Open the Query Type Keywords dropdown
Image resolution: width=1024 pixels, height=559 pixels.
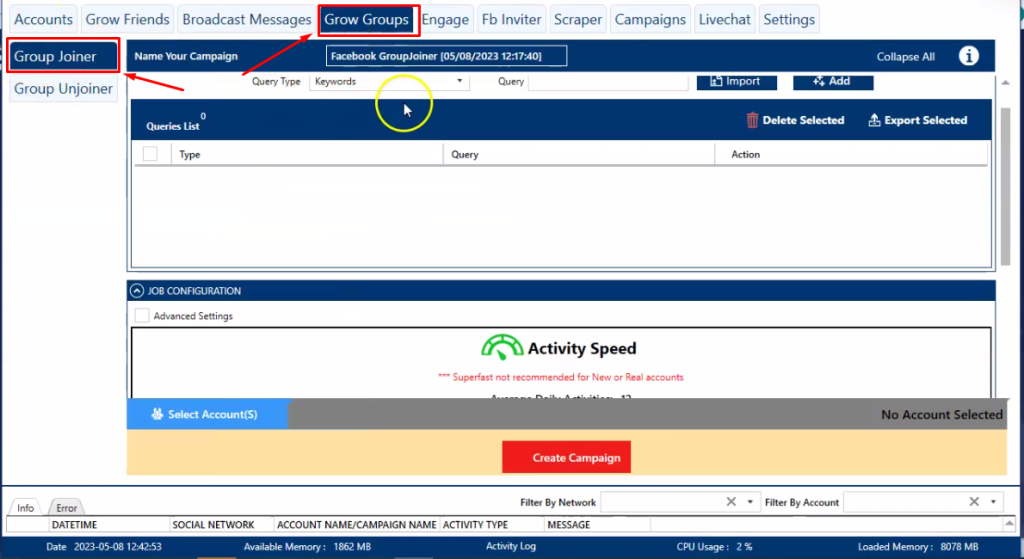click(x=389, y=82)
